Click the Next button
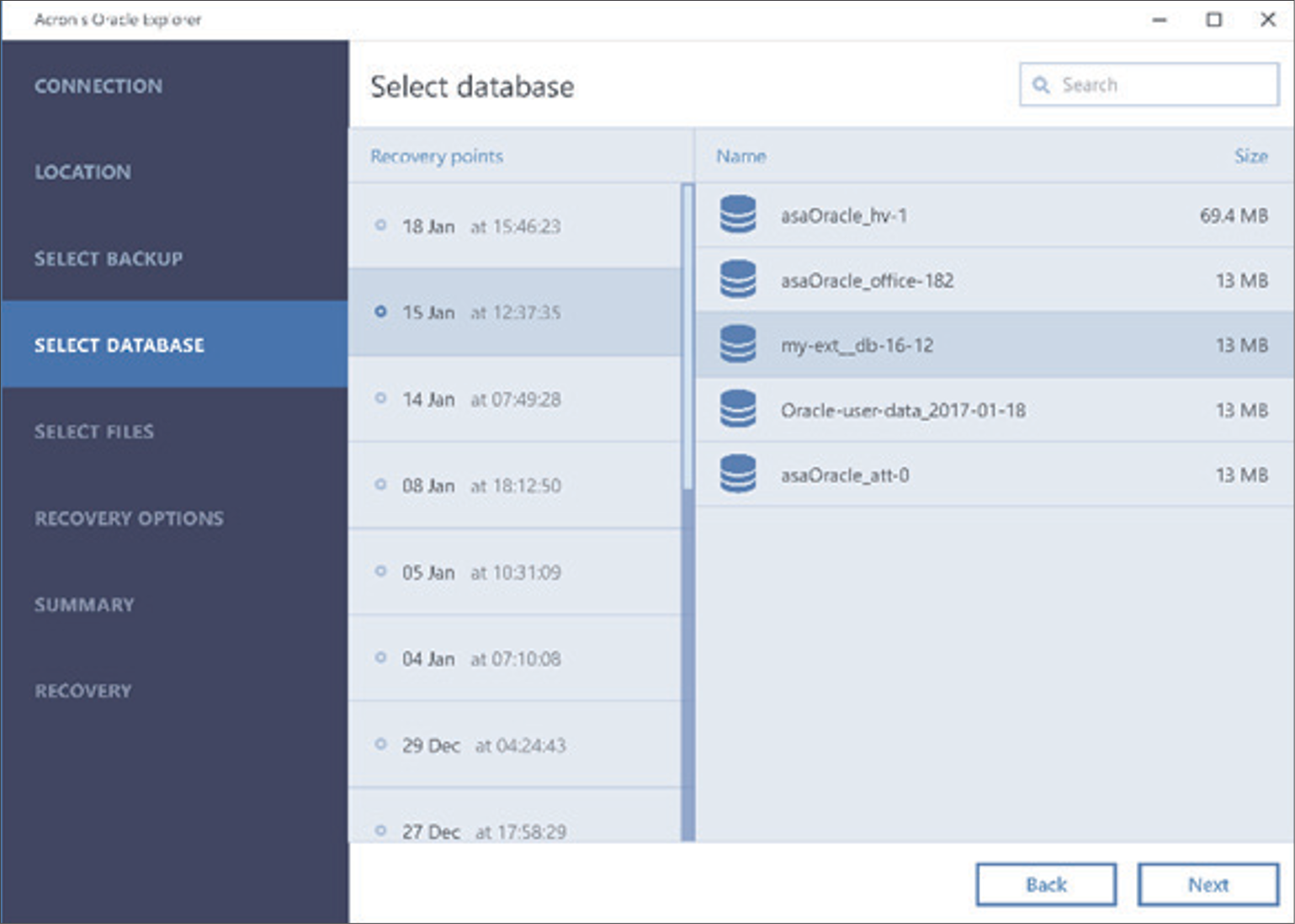 point(1208,884)
